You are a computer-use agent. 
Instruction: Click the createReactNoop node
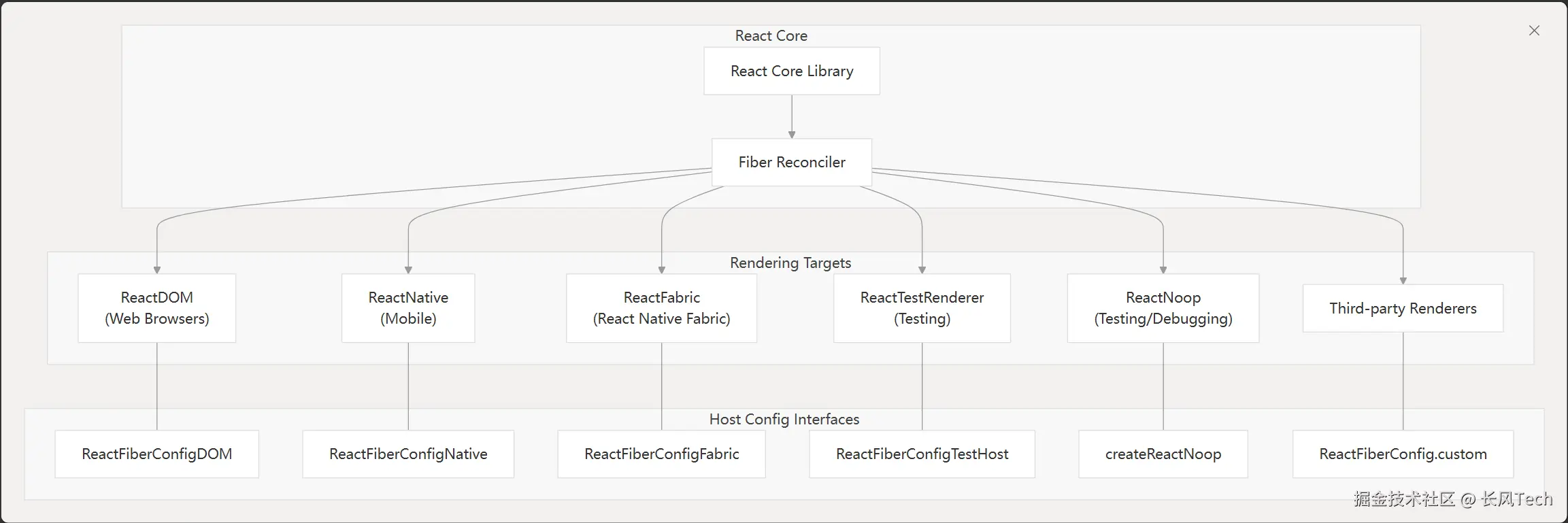click(1163, 454)
